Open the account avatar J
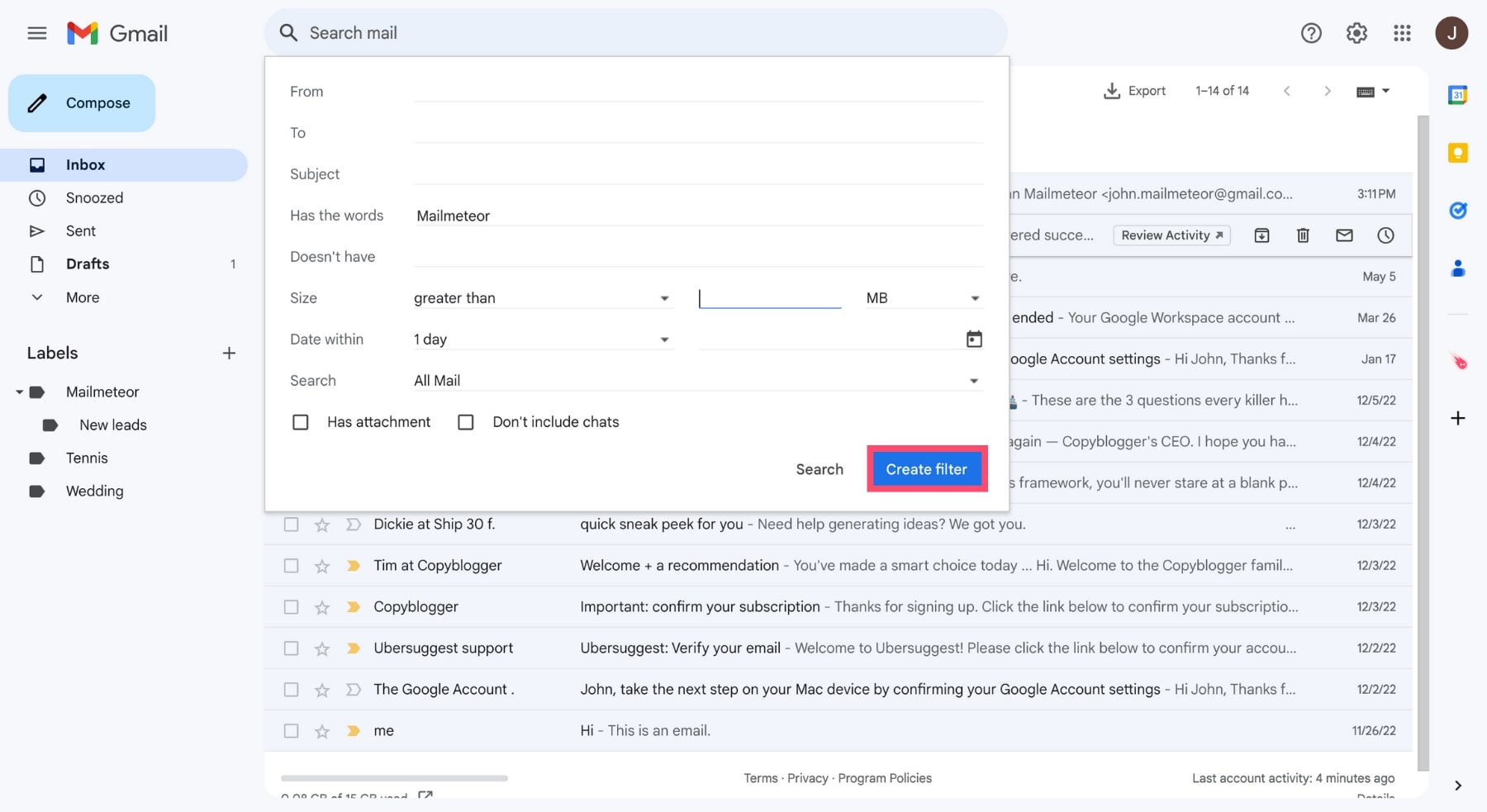 tap(1451, 33)
